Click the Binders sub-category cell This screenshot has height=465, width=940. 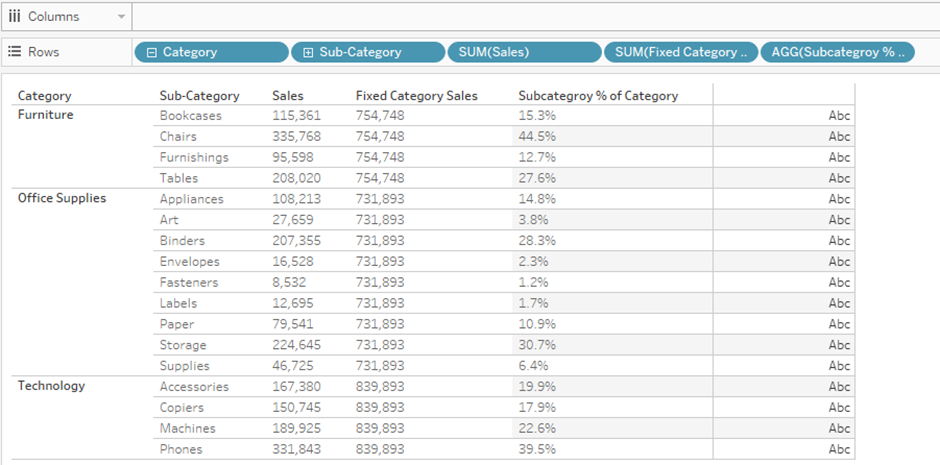pos(182,240)
